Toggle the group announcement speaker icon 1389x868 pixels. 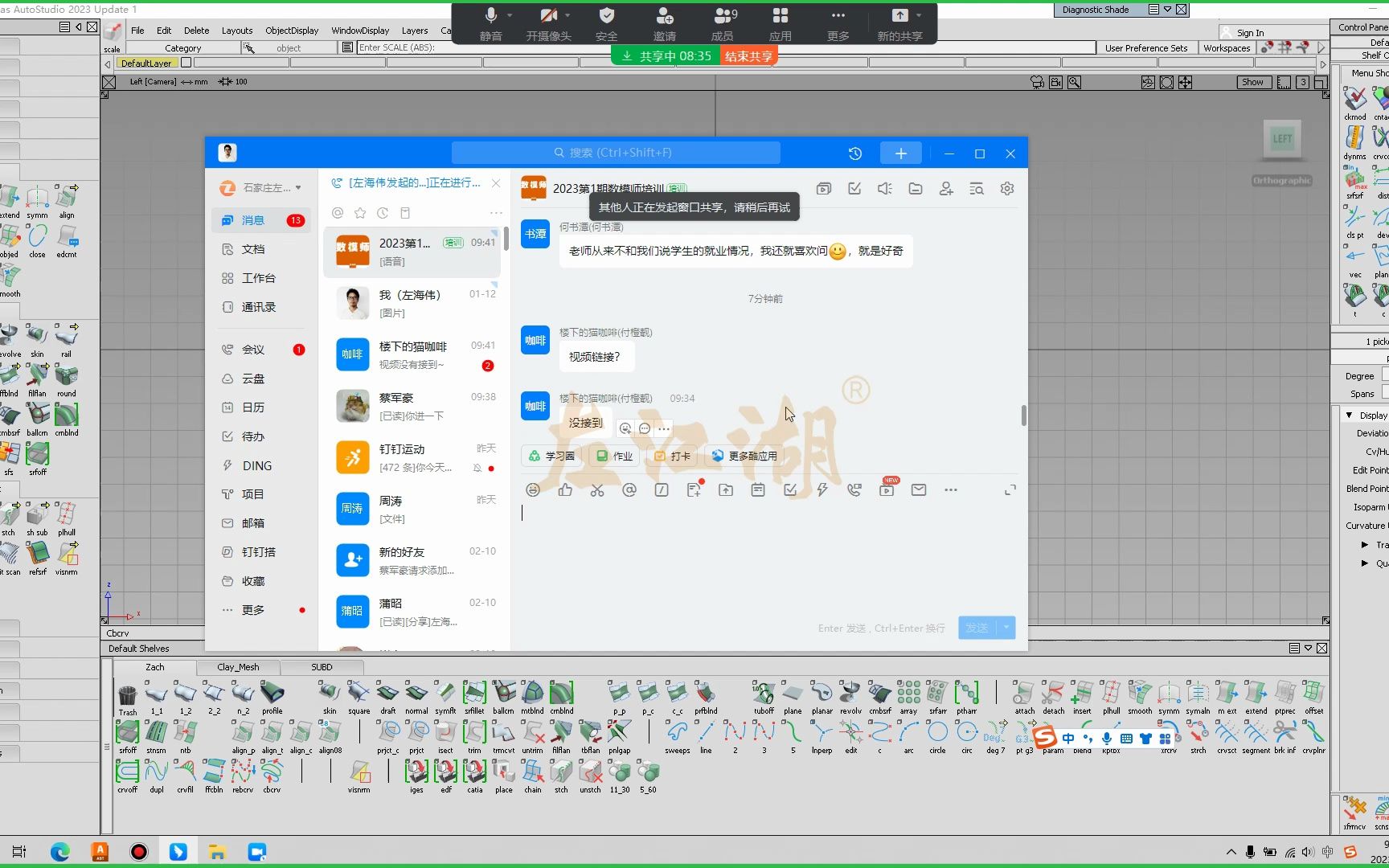pos(884,188)
